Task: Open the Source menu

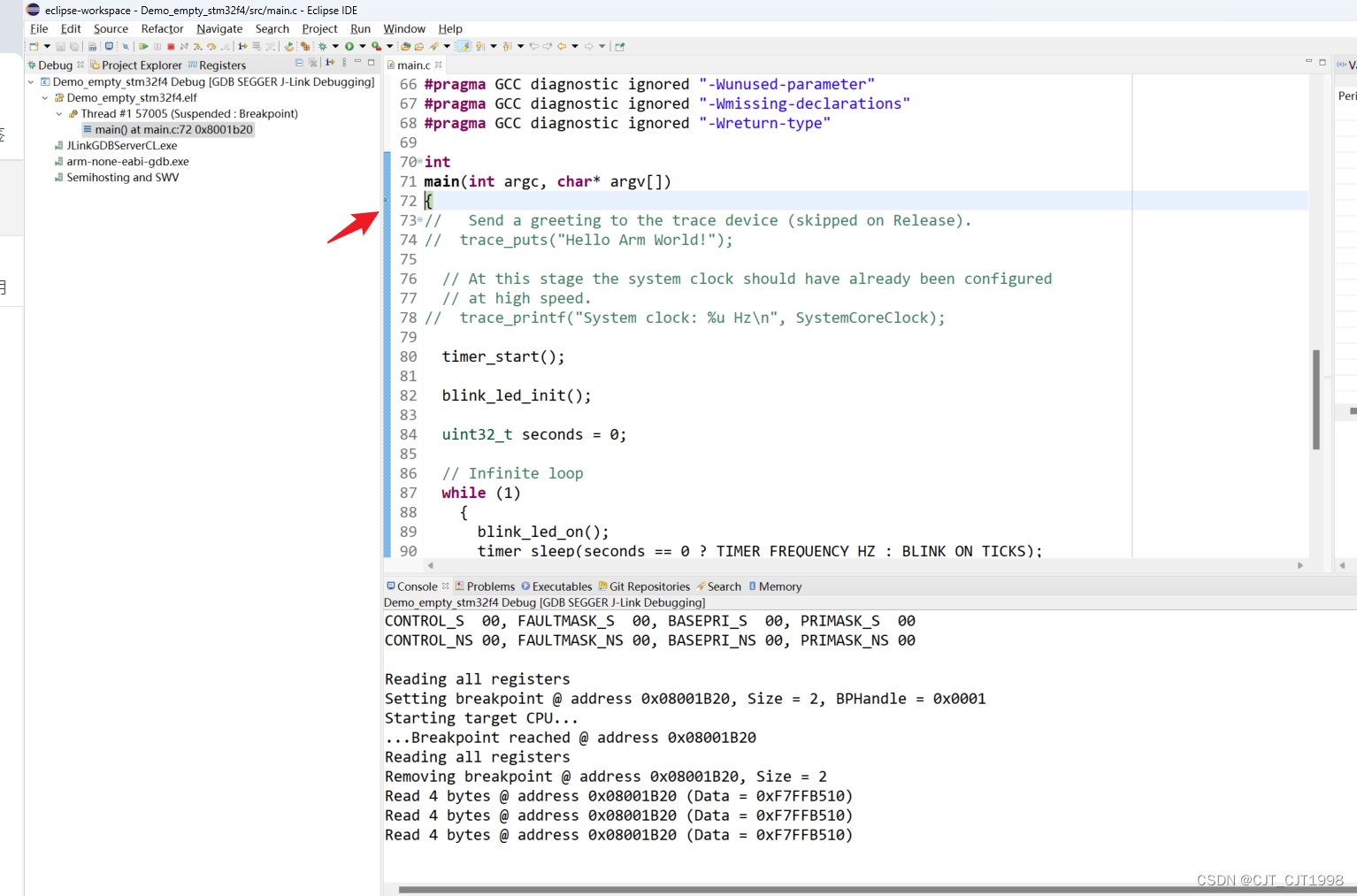Action: 111,28
